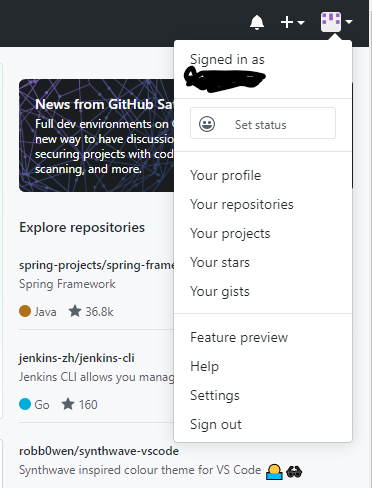Open Settings from the user menu
This screenshot has width=372, height=488.
[x=215, y=395]
